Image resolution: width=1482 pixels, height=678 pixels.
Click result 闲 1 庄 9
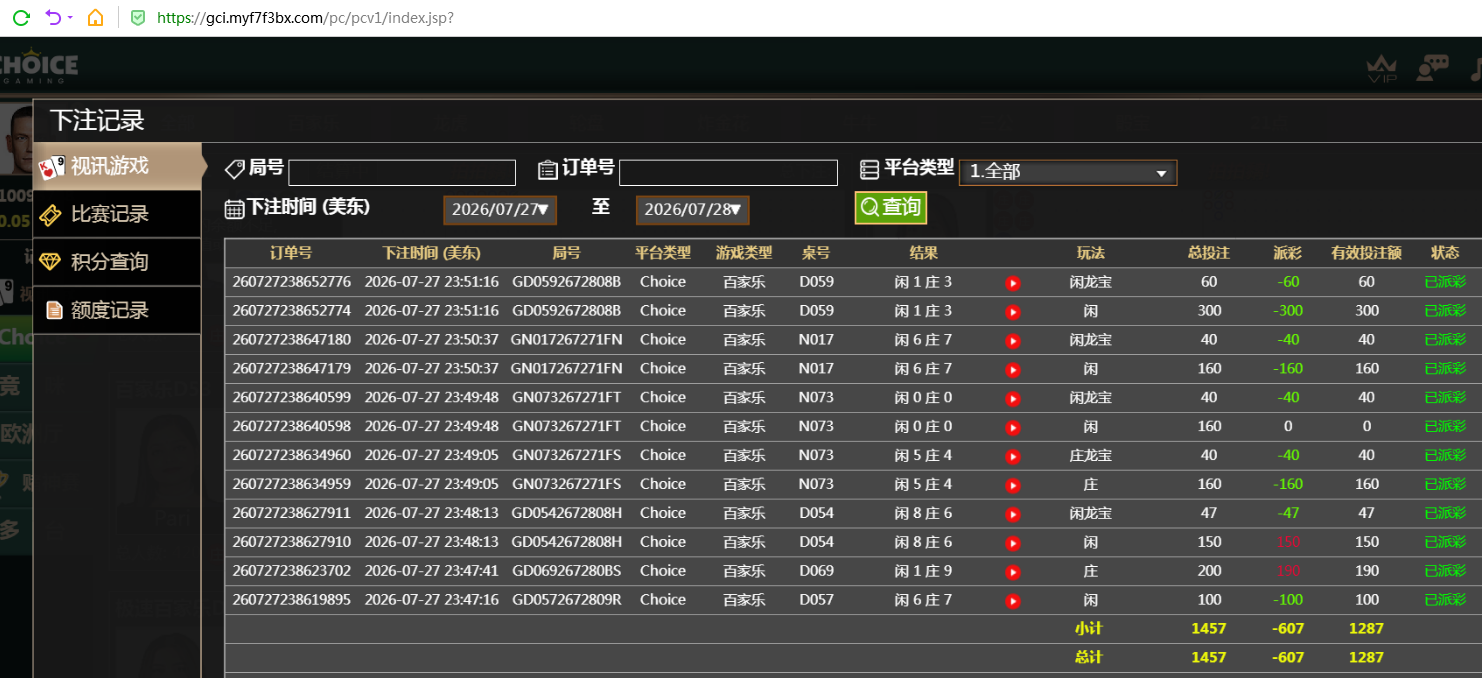click(x=923, y=571)
